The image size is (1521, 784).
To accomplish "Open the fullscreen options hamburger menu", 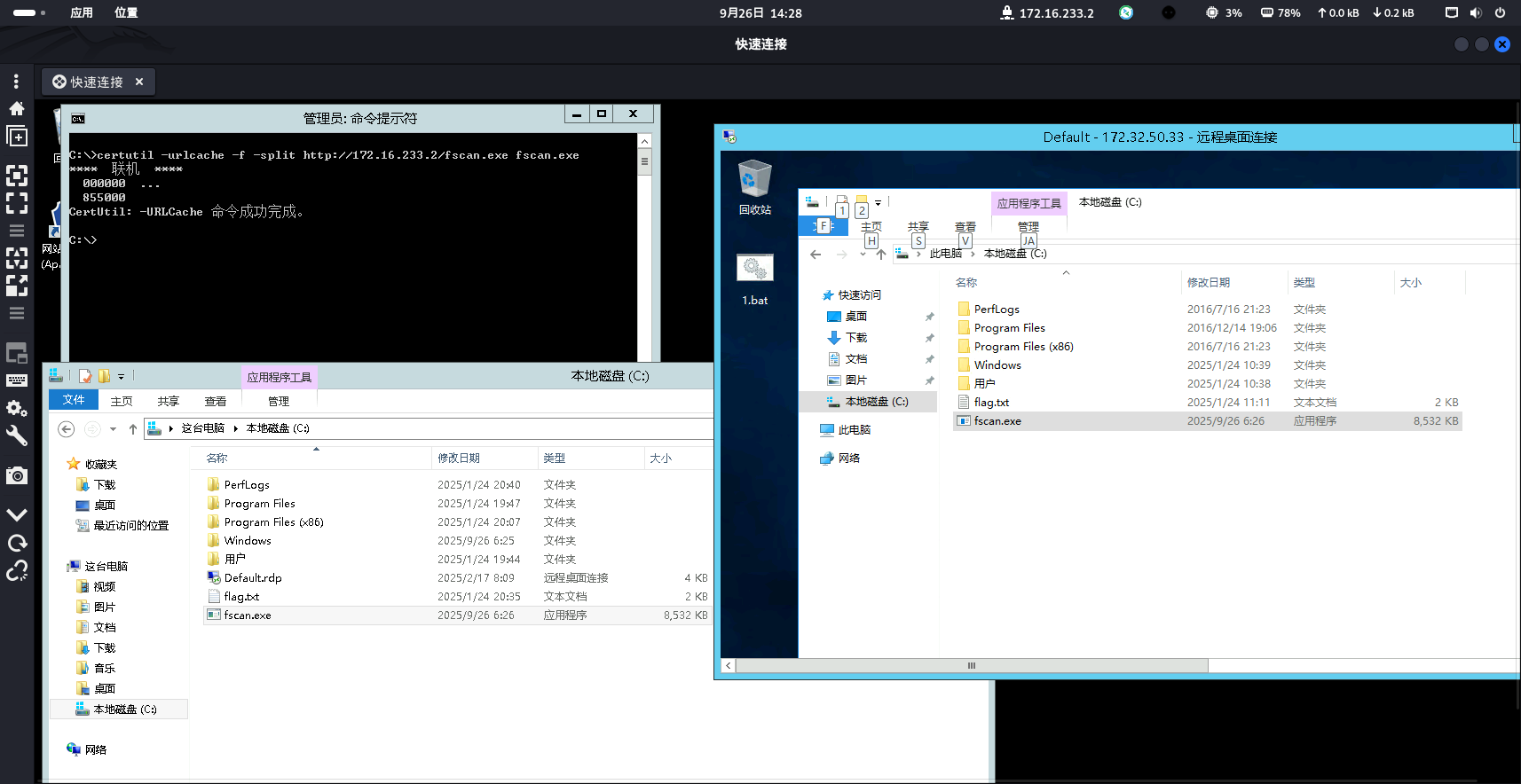I will 16,231.
